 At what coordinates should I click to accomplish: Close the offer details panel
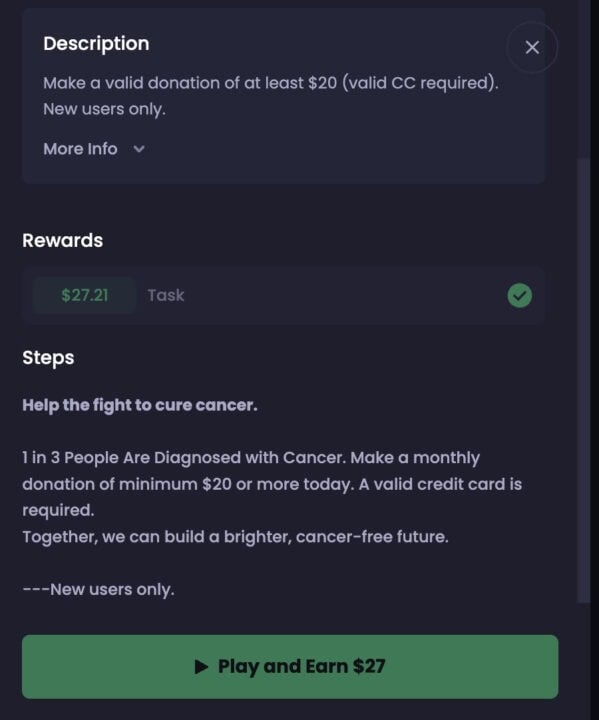(x=532, y=47)
